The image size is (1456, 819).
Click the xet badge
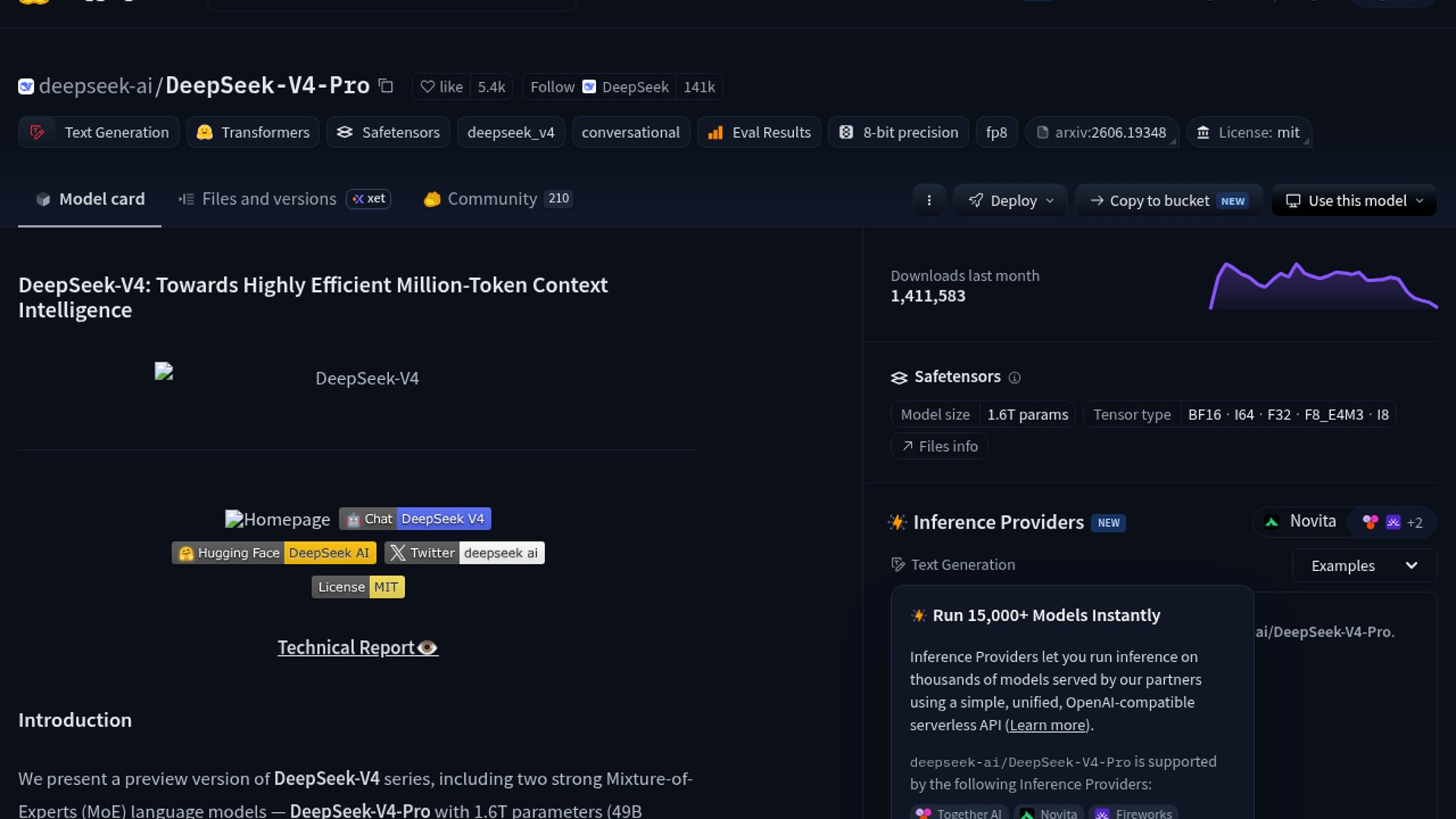[x=369, y=199]
